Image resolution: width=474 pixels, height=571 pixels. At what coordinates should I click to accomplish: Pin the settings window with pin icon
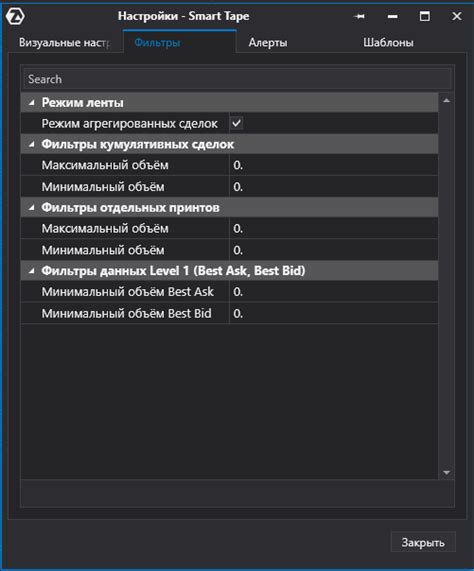359,16
